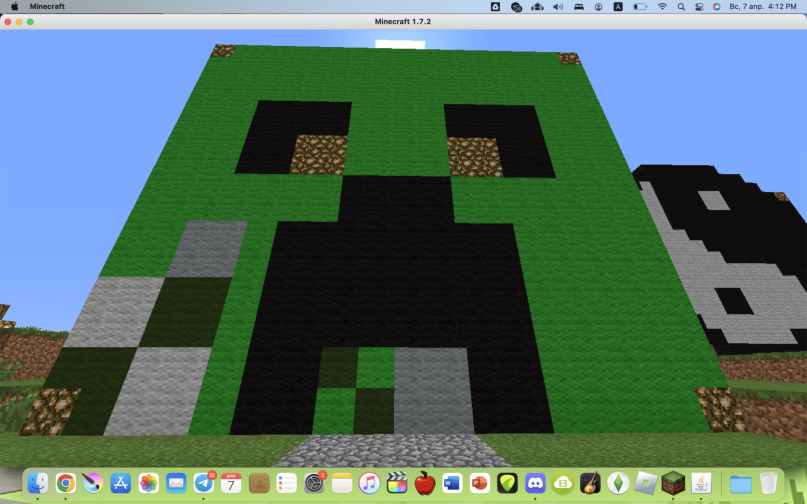
Task: Launch GarageBand from the dock
Action: (x=590, y=483)
